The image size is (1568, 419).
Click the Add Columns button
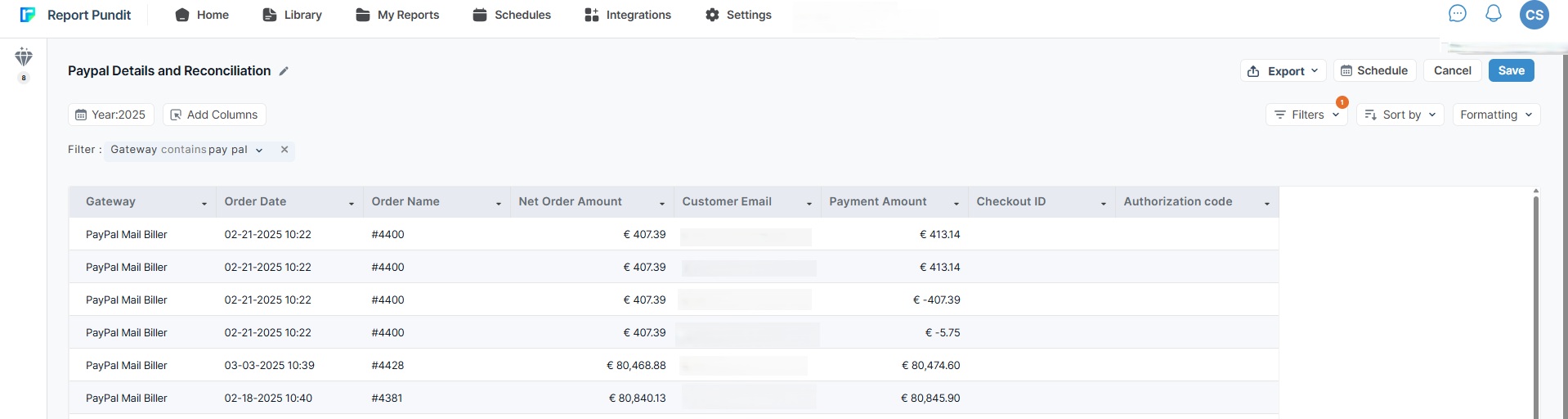coord(214,115)
